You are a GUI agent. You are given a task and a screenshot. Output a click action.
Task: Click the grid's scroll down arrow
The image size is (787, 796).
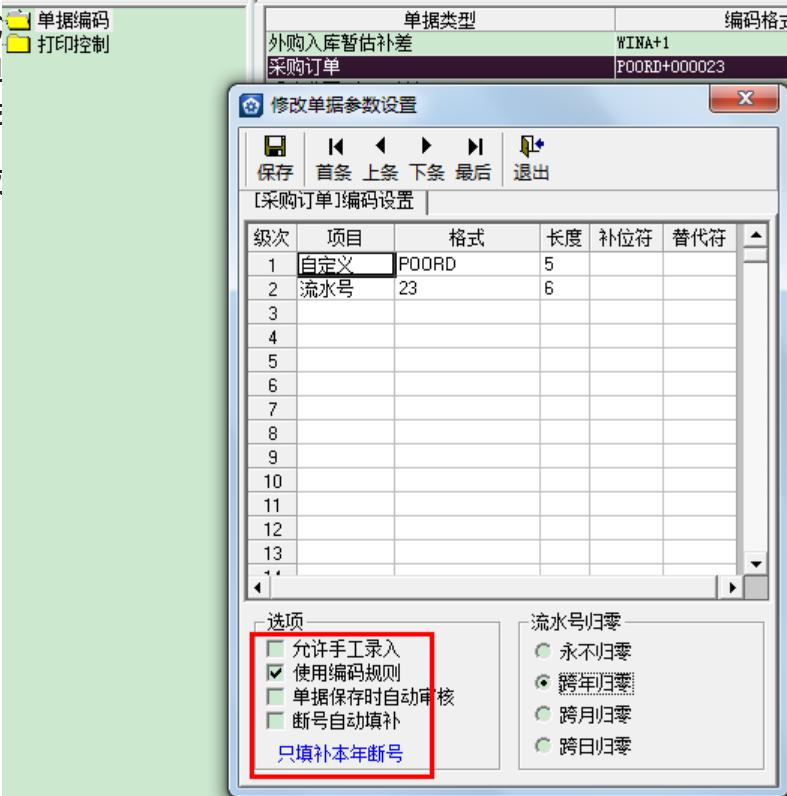pos(756,564)
